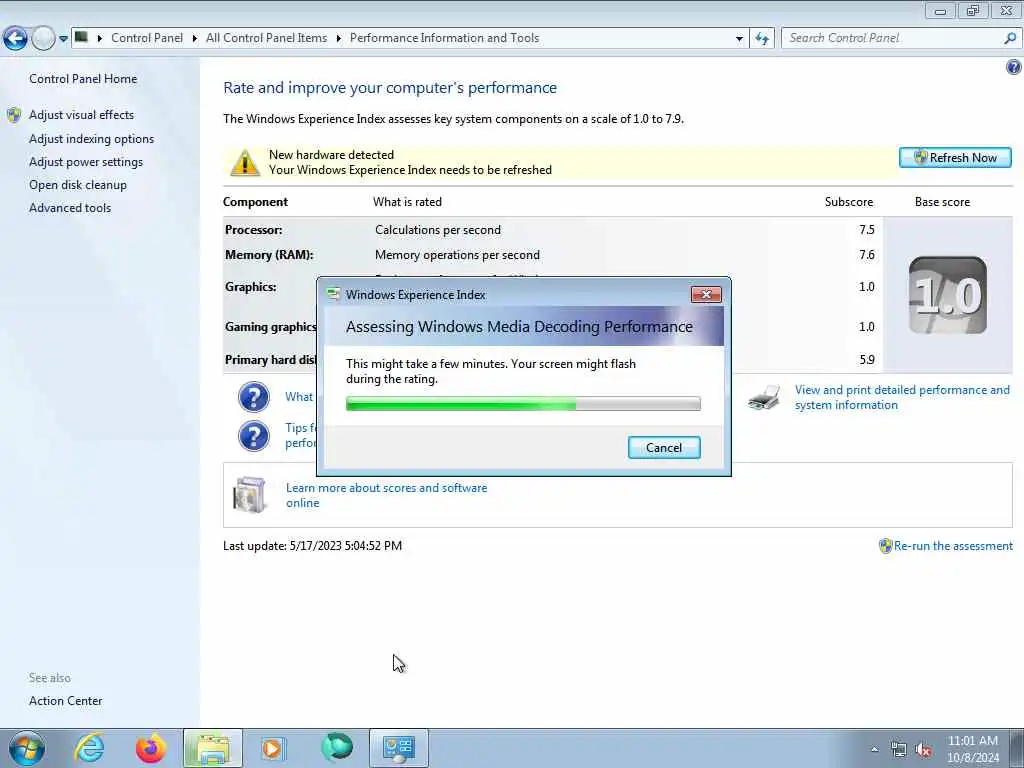Viewport: 1024px width, 768px height.
Task: Click the software box icon
Action: (249, 495)
